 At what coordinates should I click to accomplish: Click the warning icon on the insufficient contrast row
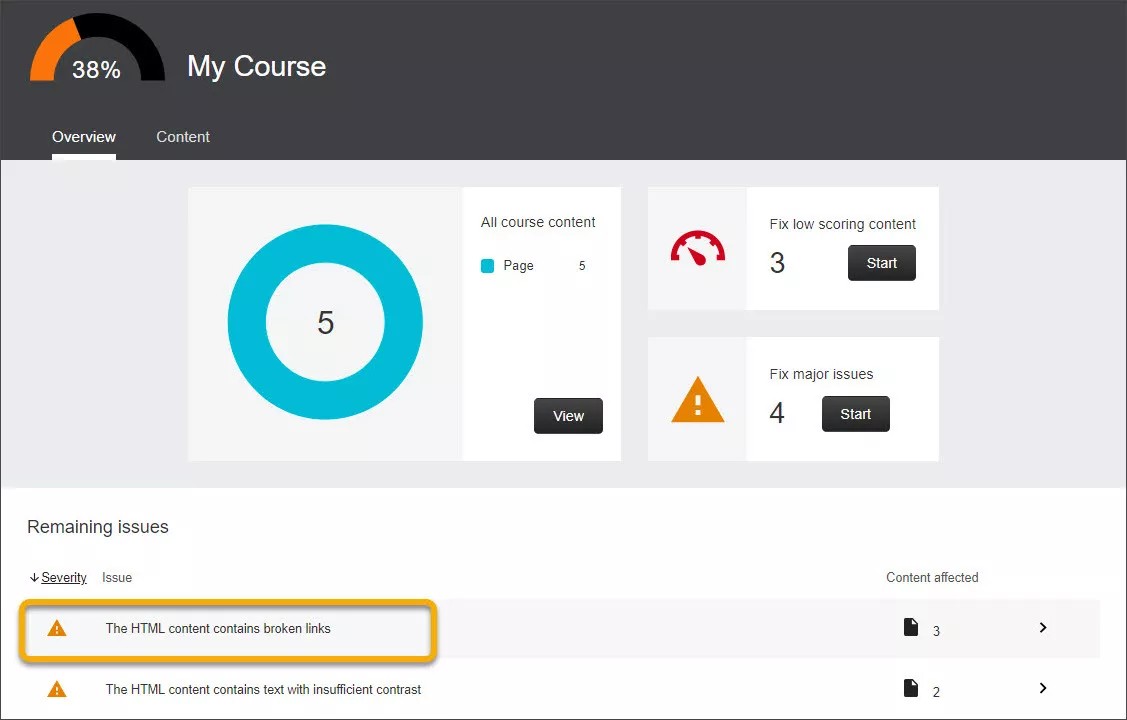pos(57,688)
